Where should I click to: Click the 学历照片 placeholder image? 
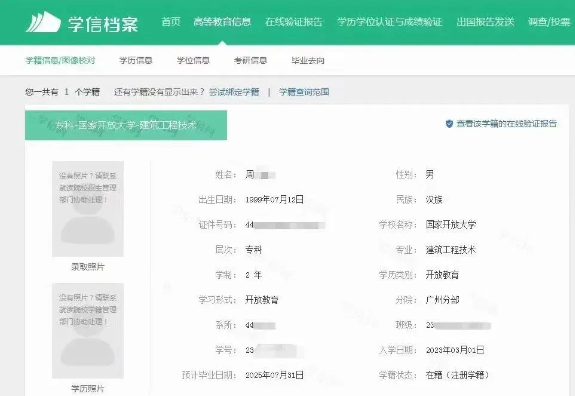point(88,331)
